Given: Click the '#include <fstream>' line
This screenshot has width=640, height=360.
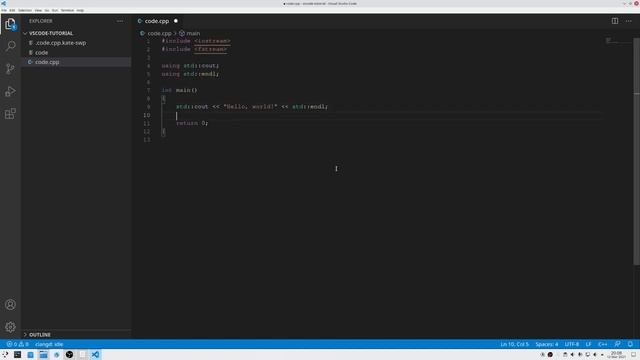Looking at the screenshot, I should [194, 49].
